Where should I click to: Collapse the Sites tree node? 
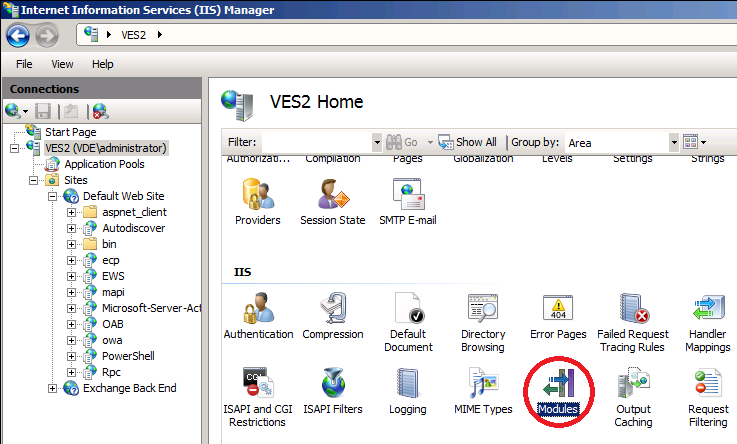33,180
